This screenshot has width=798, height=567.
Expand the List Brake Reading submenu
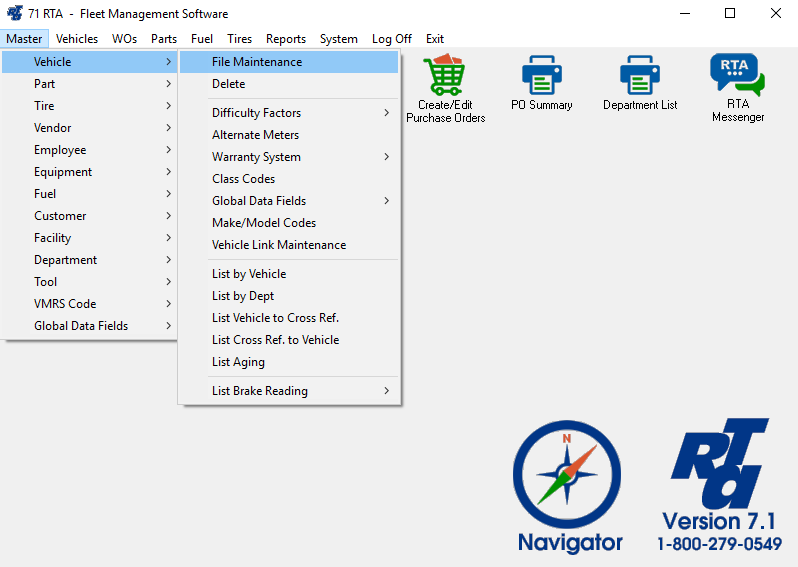[x=260, y=391]
